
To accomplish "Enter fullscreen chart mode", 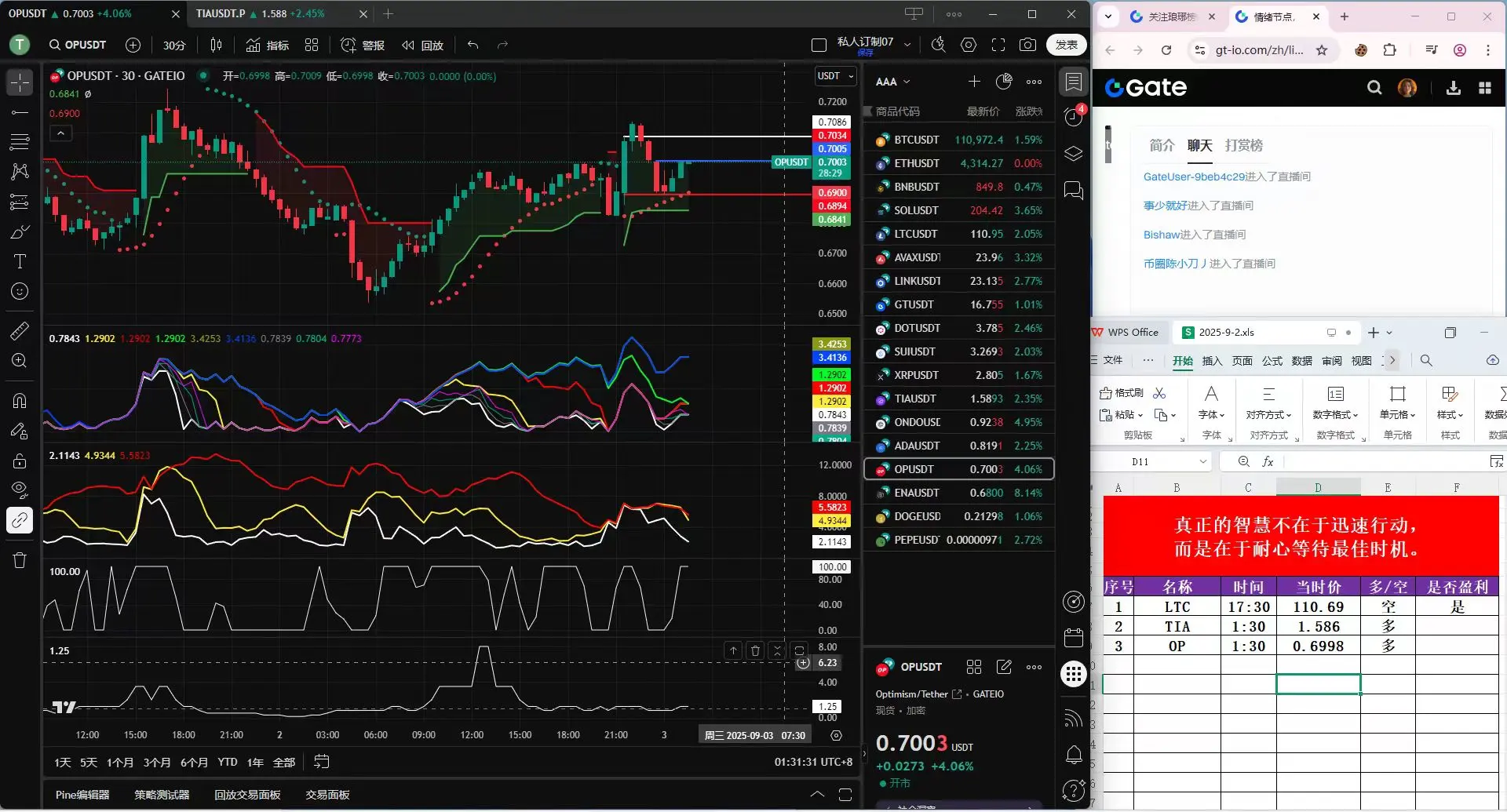I will coord(998,46).
